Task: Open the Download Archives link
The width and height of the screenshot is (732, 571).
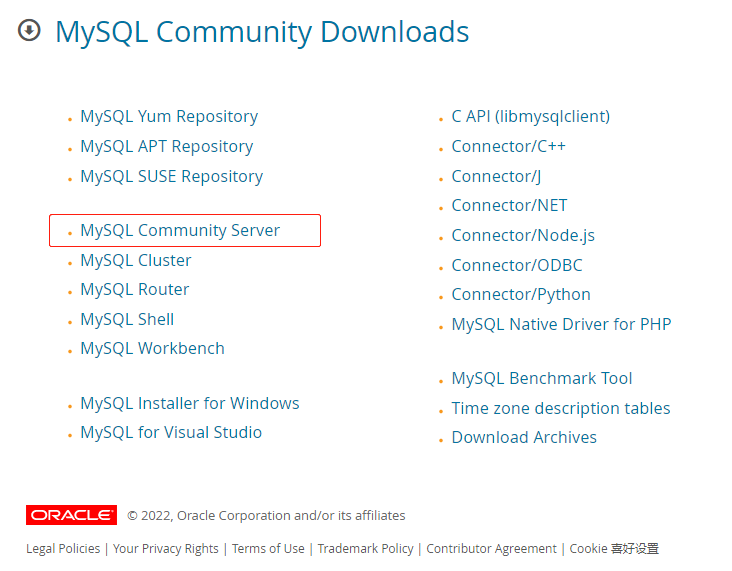Action: coord(524,437)
